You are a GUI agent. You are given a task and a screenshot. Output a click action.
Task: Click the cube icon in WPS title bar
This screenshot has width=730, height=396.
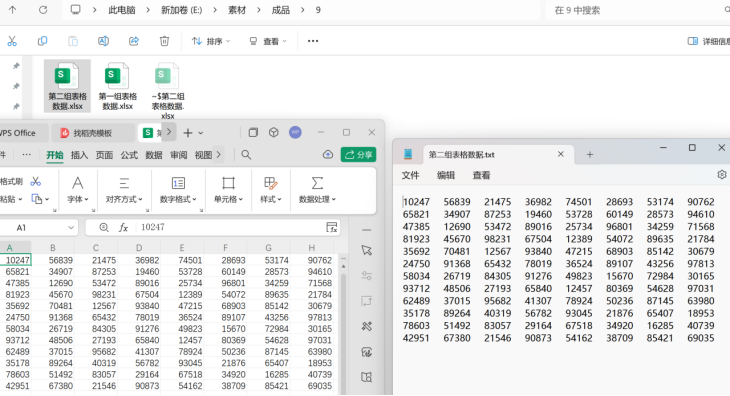coord(274,133)
